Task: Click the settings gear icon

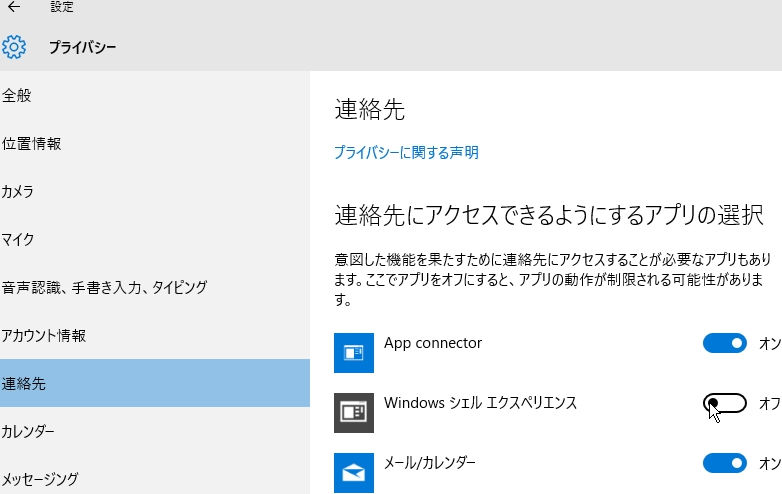Action: pyautogui.click(x=14, y=47)
